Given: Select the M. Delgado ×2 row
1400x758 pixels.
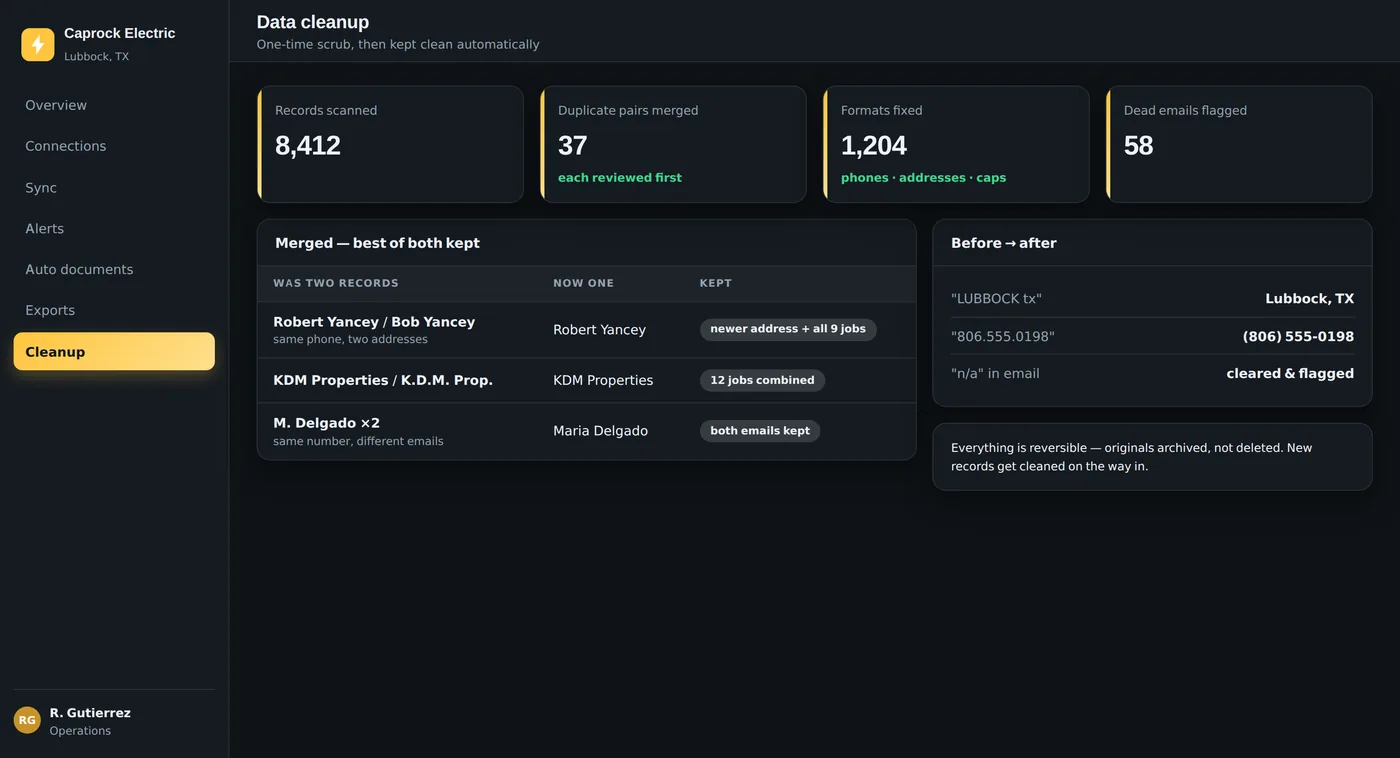Looking at the screenshot, I should (x=587, y=431).
